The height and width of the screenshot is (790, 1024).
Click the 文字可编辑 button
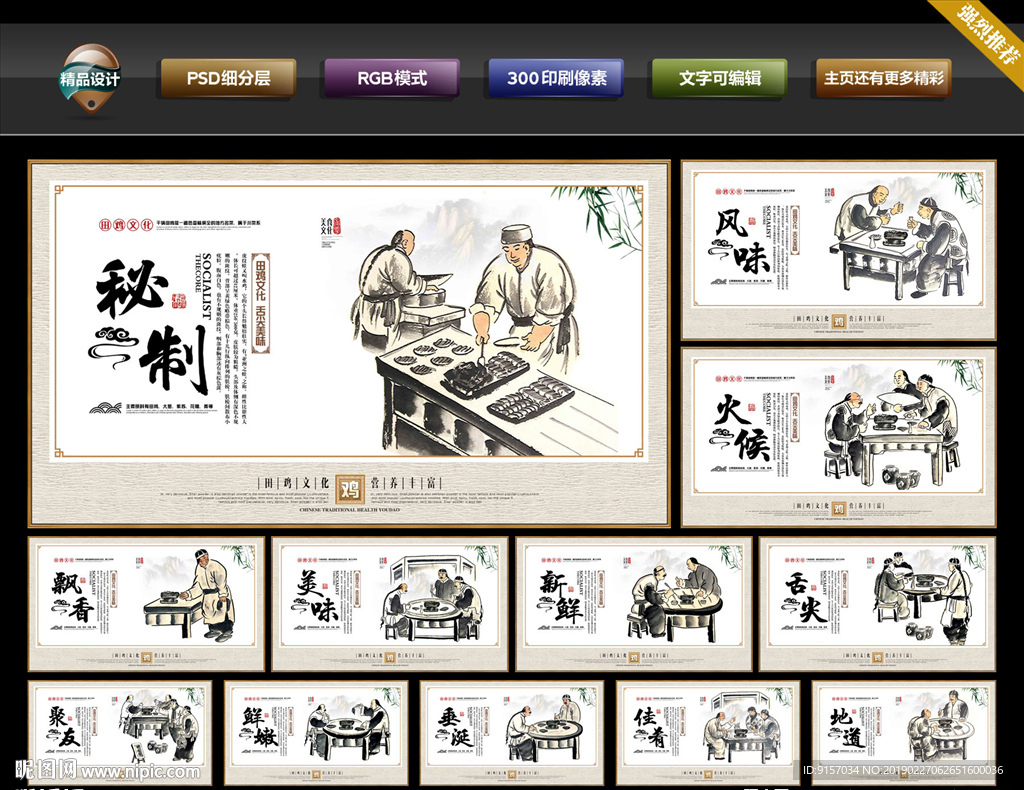pos(720,78)
